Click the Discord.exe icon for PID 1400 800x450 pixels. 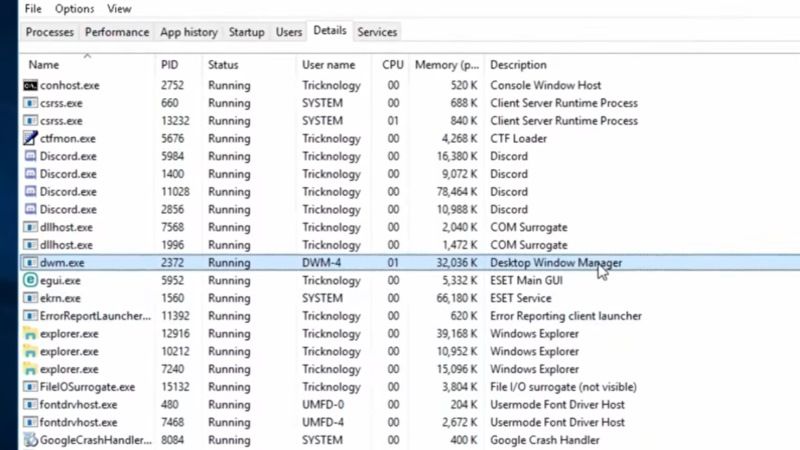[x=30, y=174]
